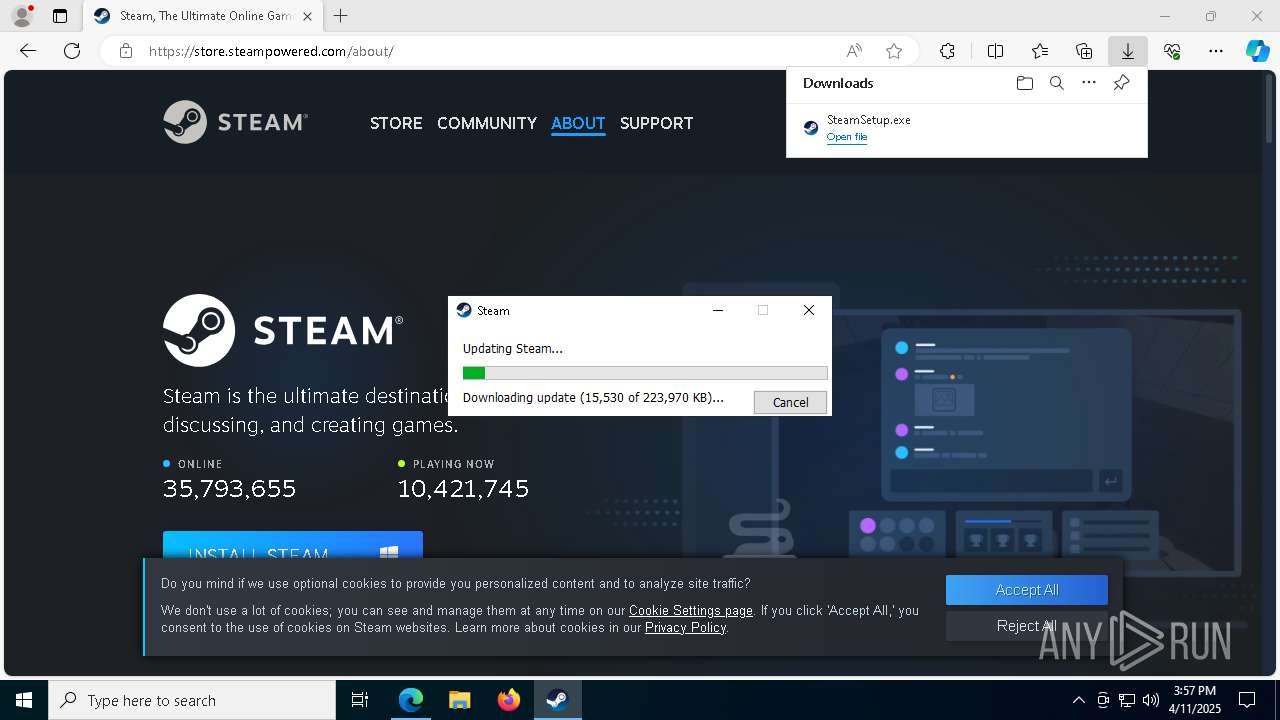Viewport: 1280px width, 720px height.
Task: Open Edge Settings and more menu
Action: click(1216, 51)
